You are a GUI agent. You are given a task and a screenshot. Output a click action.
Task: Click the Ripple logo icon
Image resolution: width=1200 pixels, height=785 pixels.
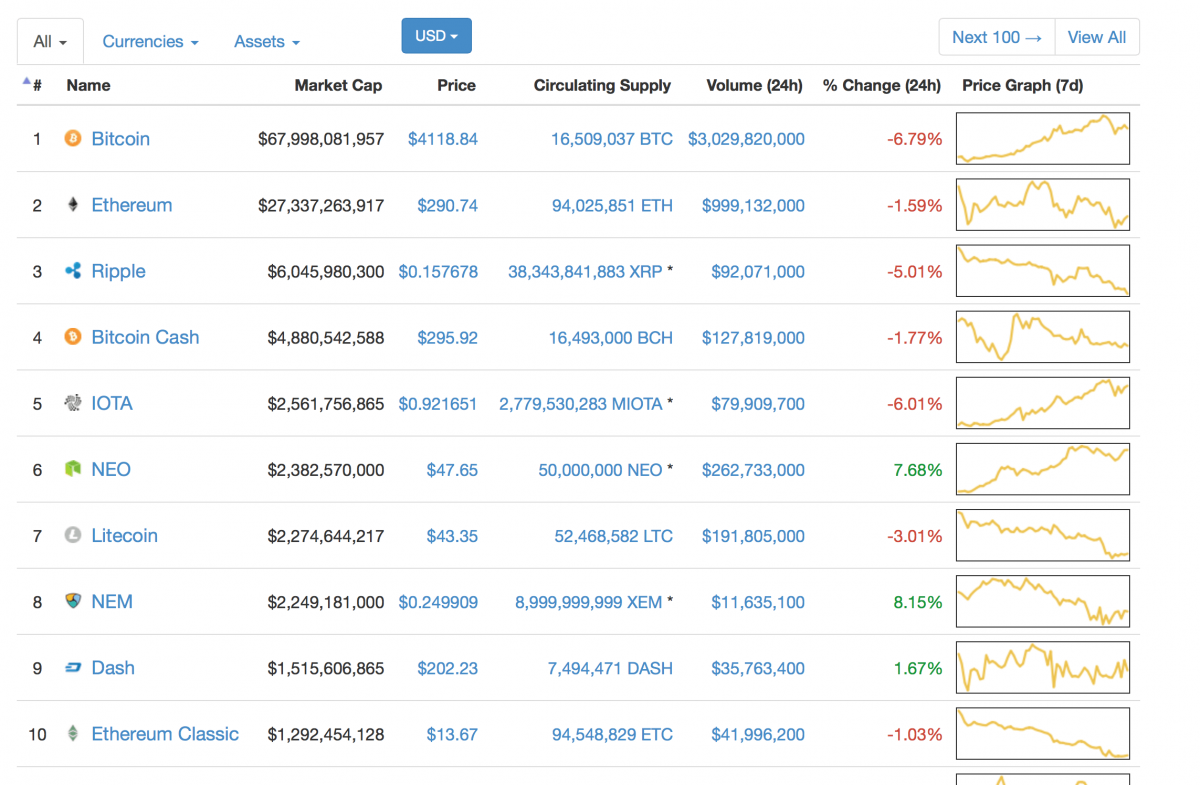click(x=72, y=271)
